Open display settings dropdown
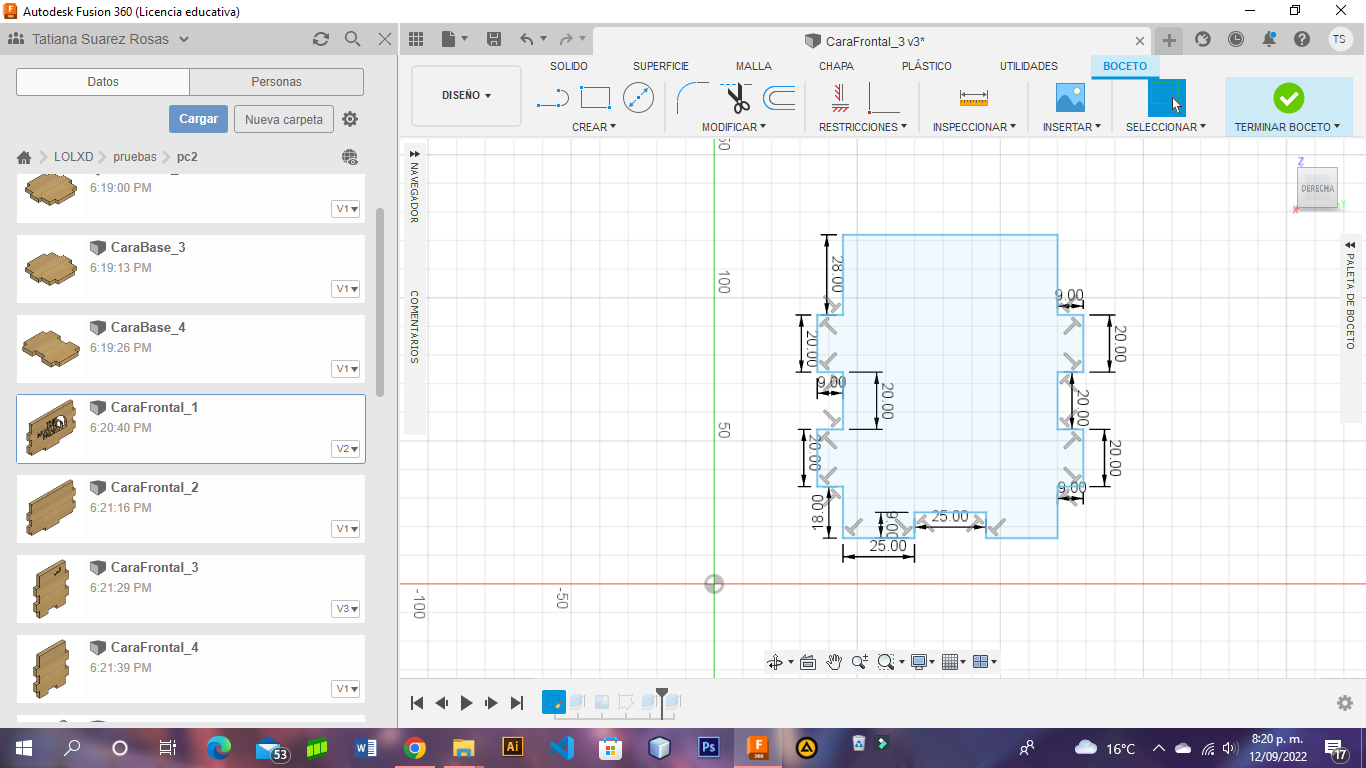This screenshot has height=768, width=1366. pyautogui.click(x=922, y=662)
